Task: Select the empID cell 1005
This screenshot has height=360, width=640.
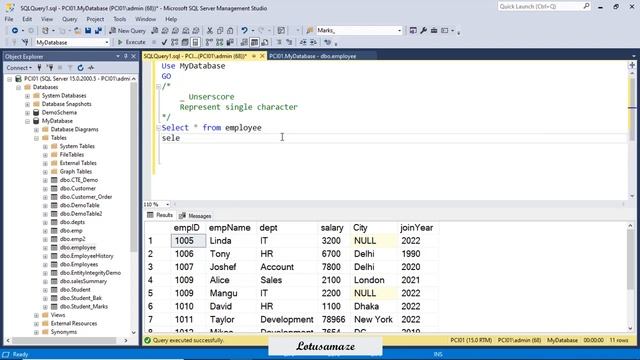Action: click(x=189, y=241)
